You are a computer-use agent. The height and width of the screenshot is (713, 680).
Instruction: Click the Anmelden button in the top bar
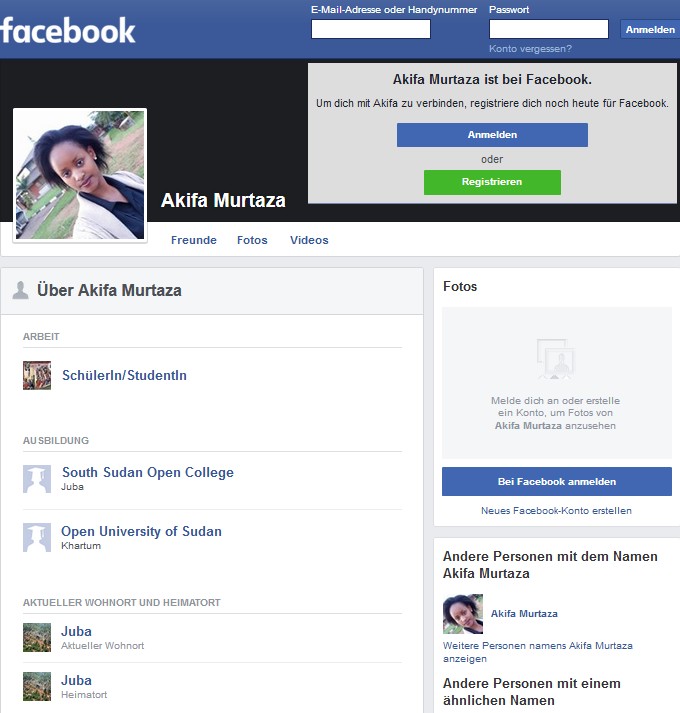point(650,30)
